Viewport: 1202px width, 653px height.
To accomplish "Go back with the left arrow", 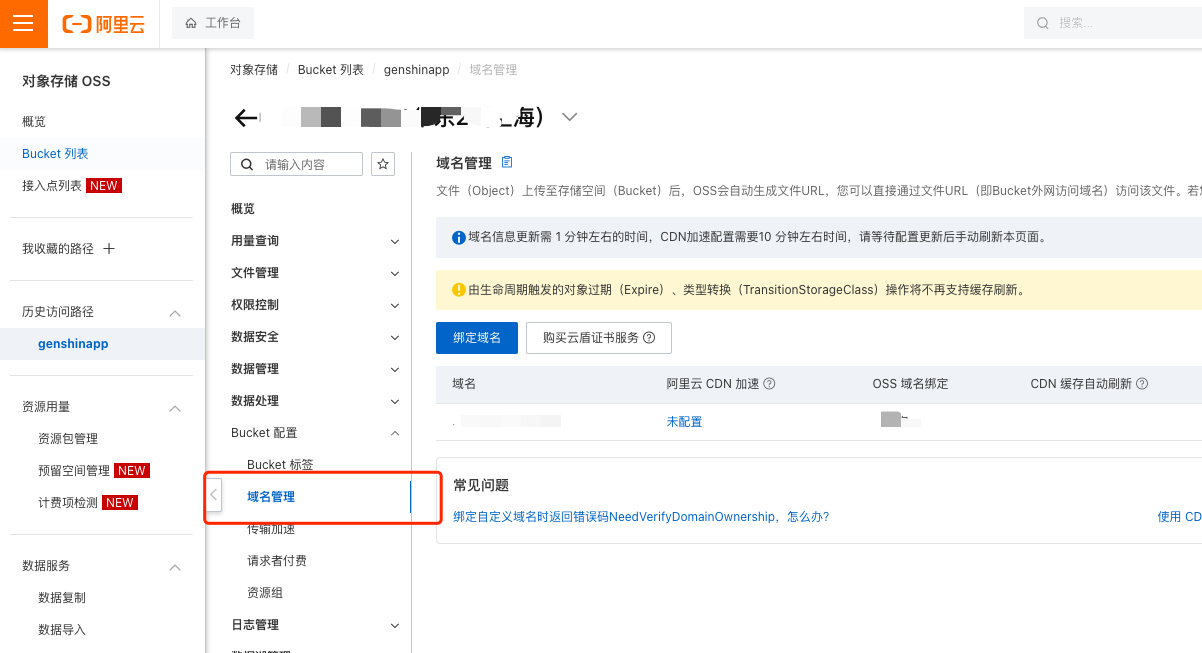I will (245, 118).
